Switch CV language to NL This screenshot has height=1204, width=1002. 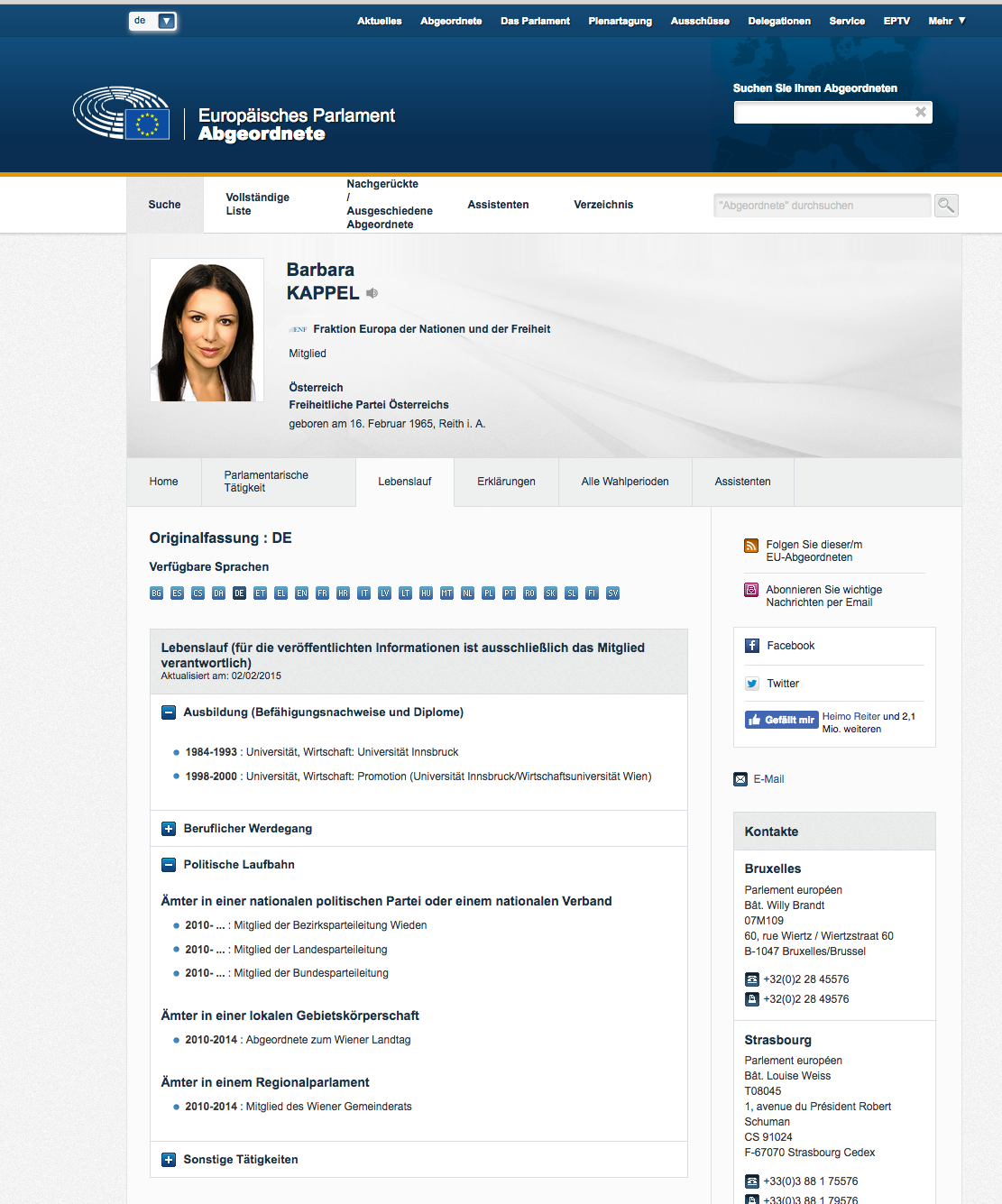[x=468, y=593]
